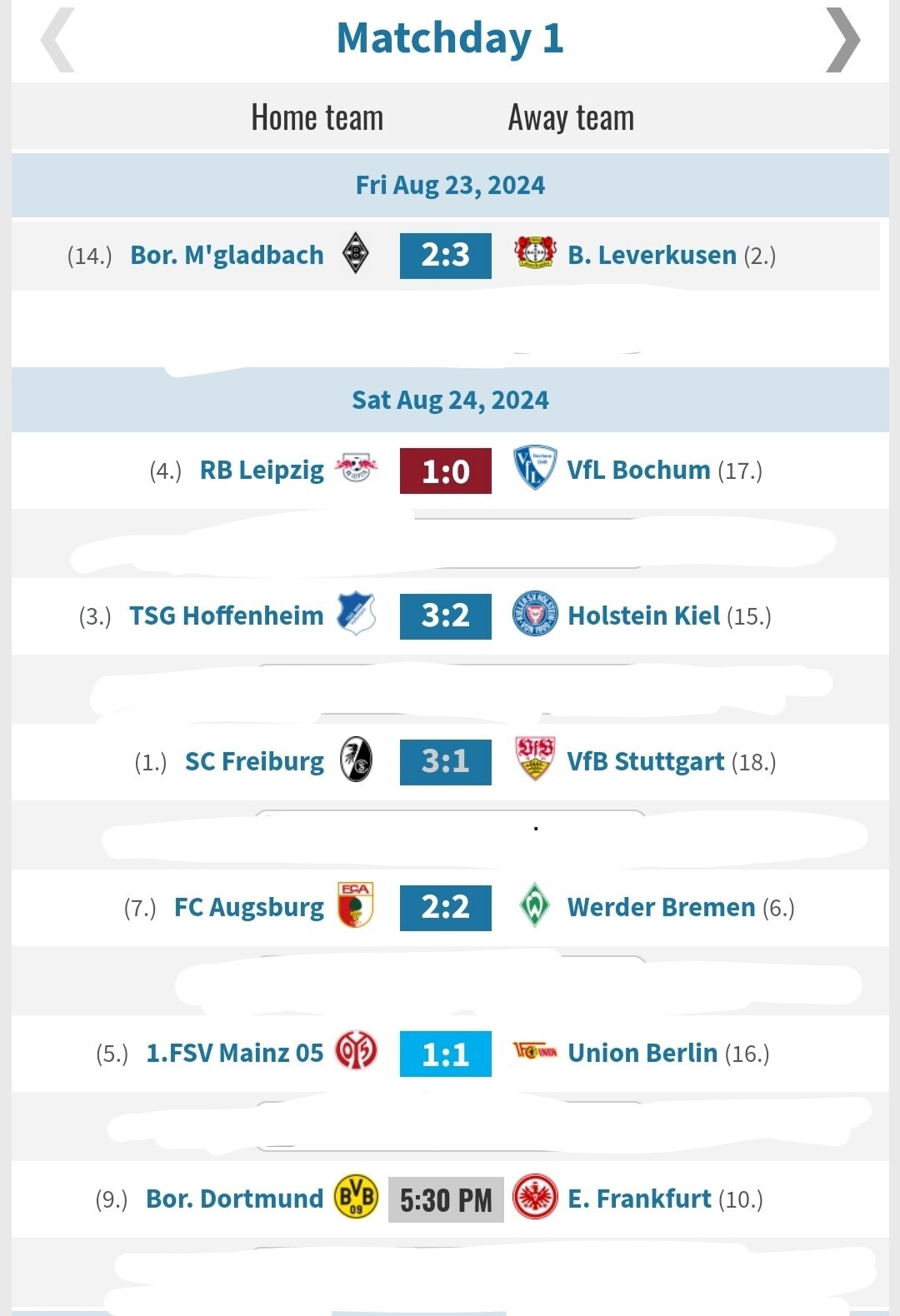Click the BVB Dortmund club logo
The height and width of the screenshot is (1316, 900).
[356, 1198]
